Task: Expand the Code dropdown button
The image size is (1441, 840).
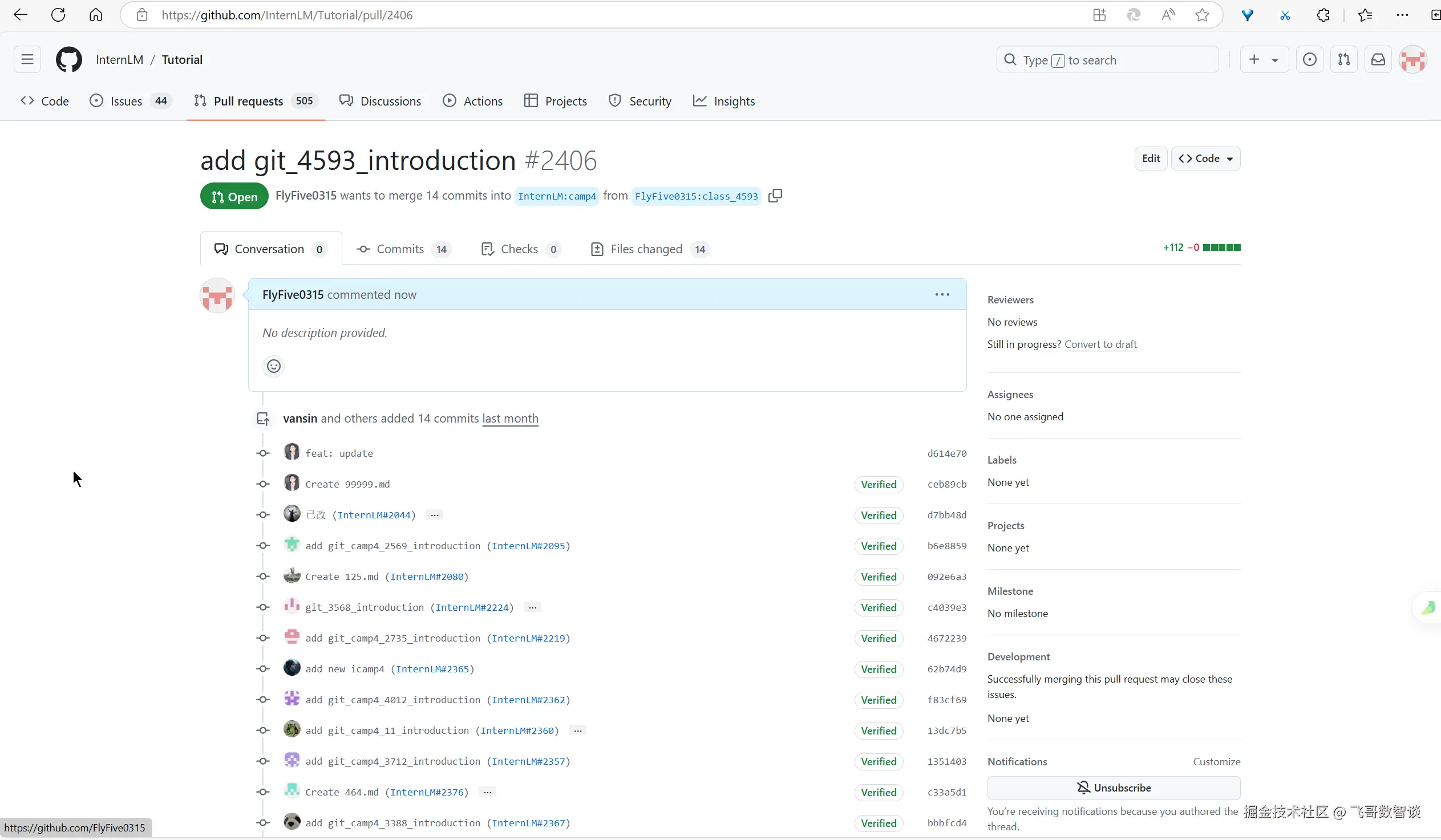Action: click(1205, 159)
